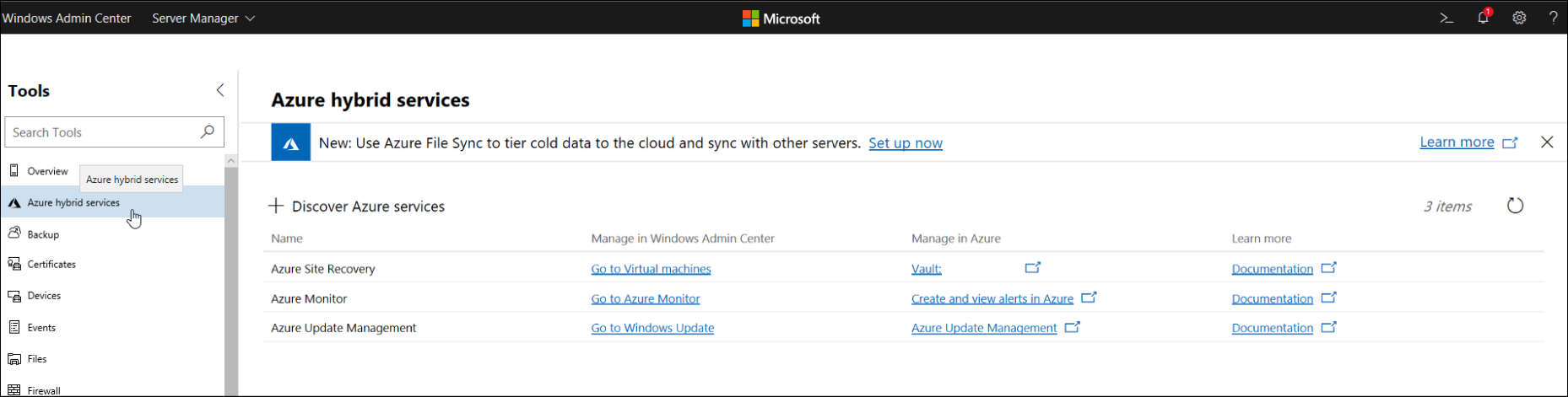Click the Overview tool icon
This screenshot has width=1568, height=397.
(x=14, y=170)
